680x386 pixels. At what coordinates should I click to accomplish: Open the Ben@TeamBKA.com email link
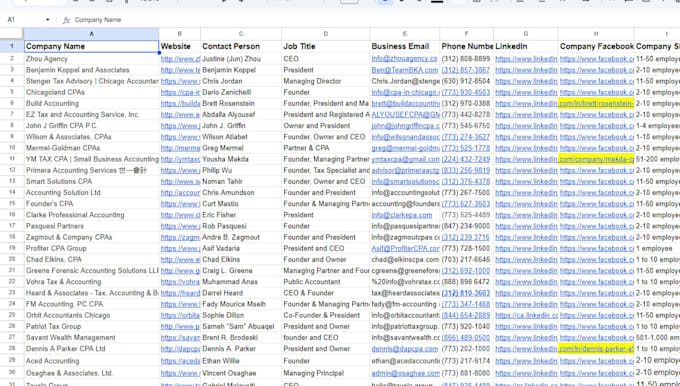click(405, 70)
